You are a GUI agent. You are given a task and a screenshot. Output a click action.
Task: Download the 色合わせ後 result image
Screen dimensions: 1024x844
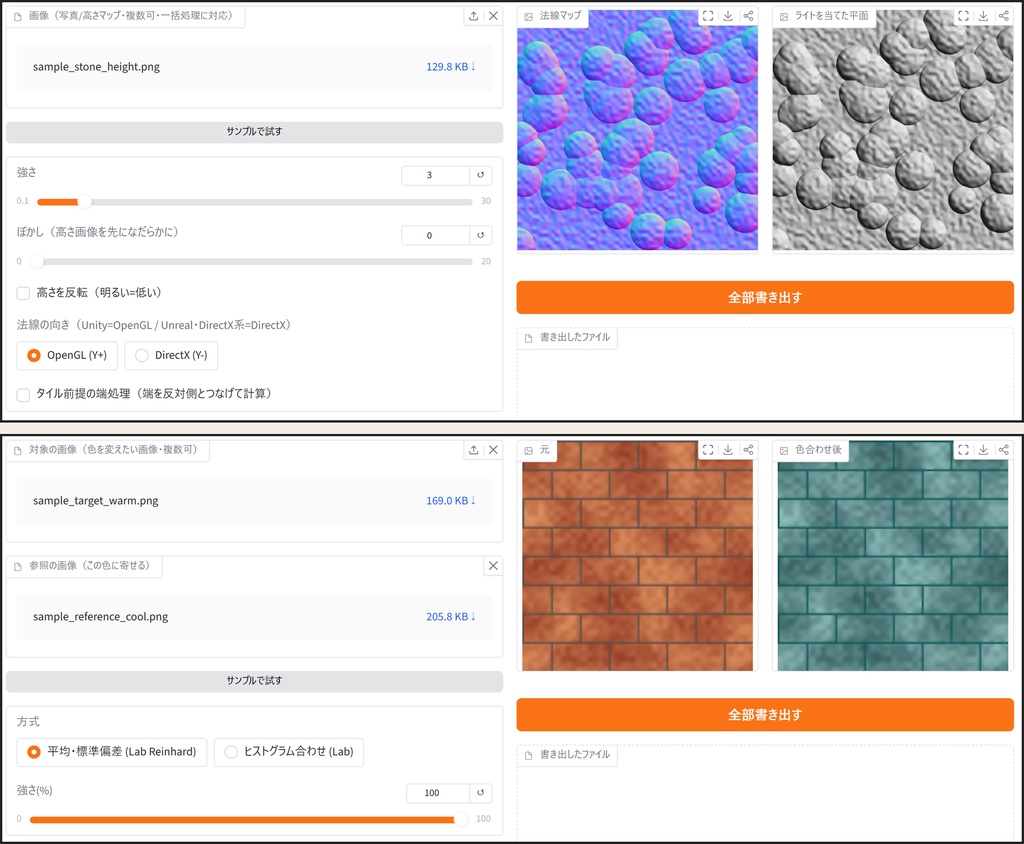click(984, 450)
